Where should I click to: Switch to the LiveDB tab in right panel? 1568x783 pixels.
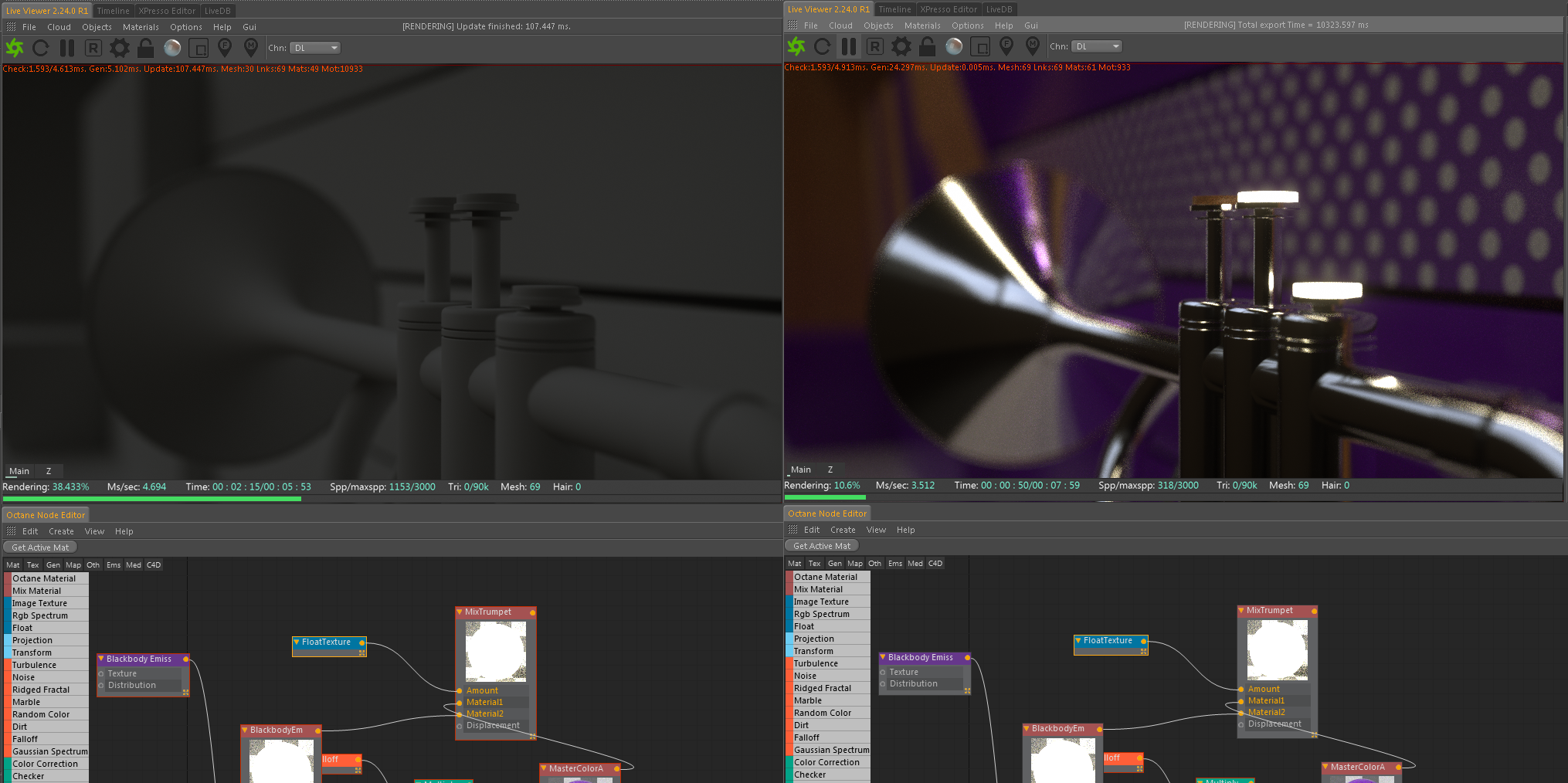pos(999,9)
